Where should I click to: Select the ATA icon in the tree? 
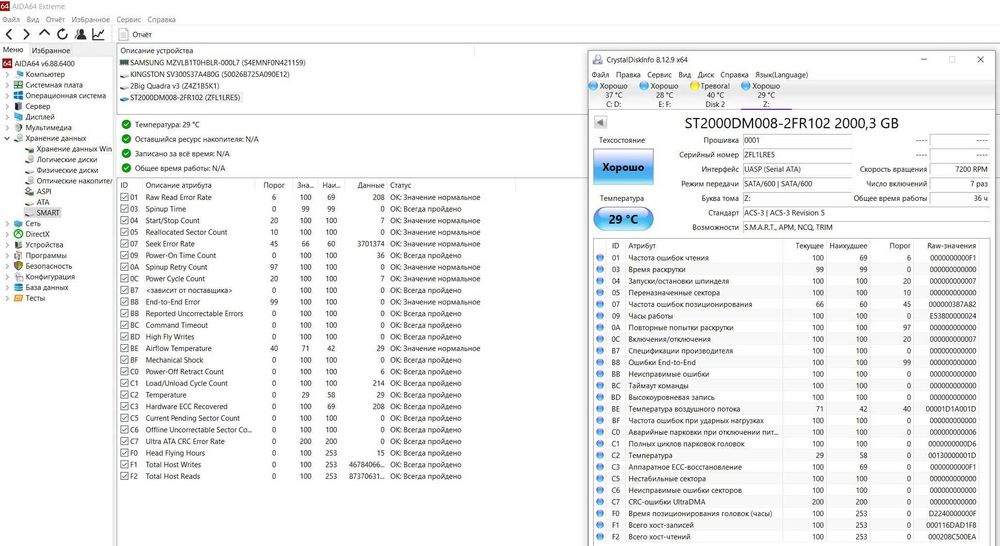[x=29, y=202]
